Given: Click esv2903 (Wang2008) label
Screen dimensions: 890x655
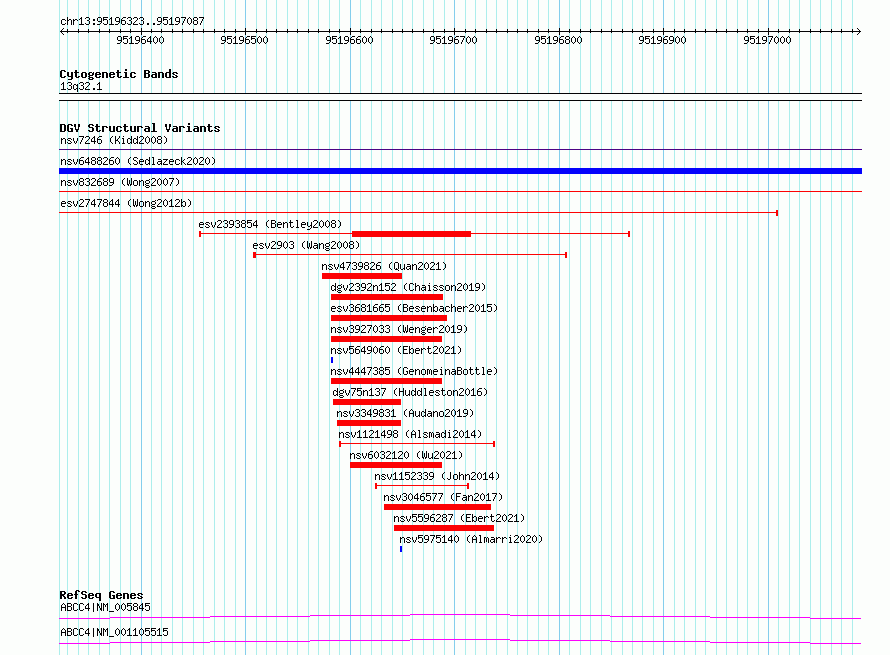Looking at the screenshot, I should [x=307, y=245].
